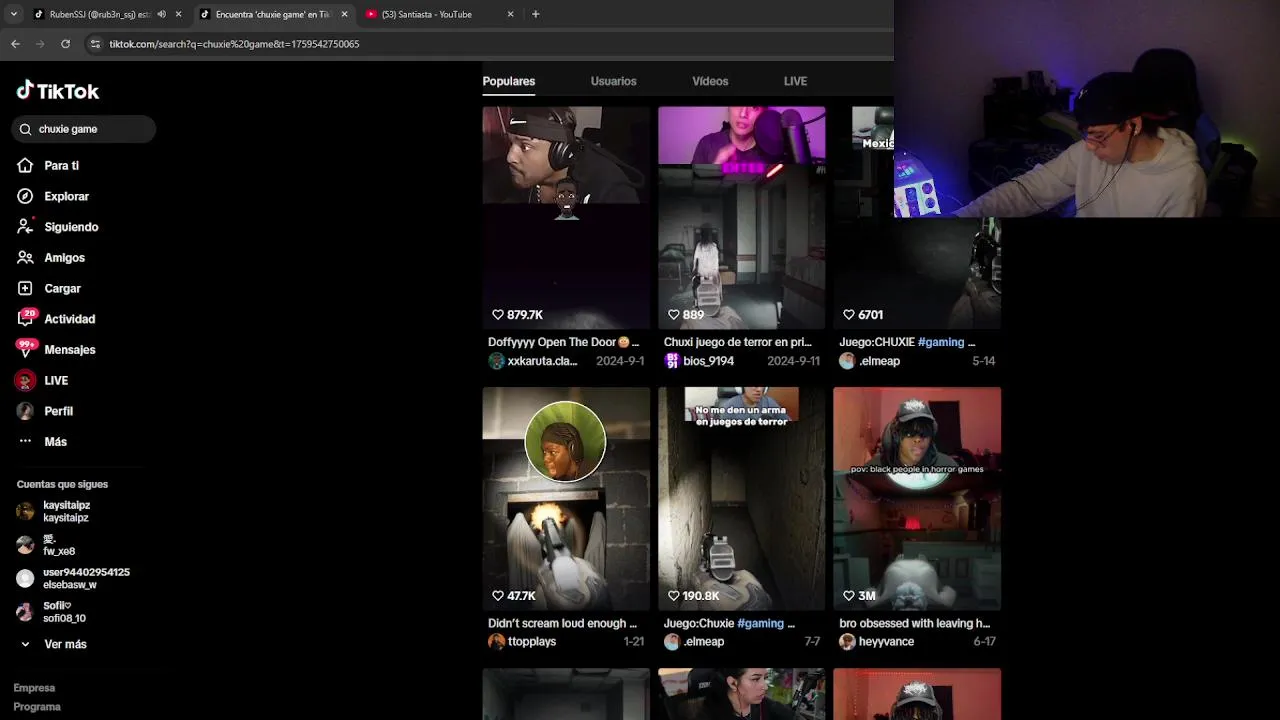This screenshot has width=1280, height=720.
Task: Open the browser tab list dropdown
Action: pyautogui.click(x=13, y=14)
